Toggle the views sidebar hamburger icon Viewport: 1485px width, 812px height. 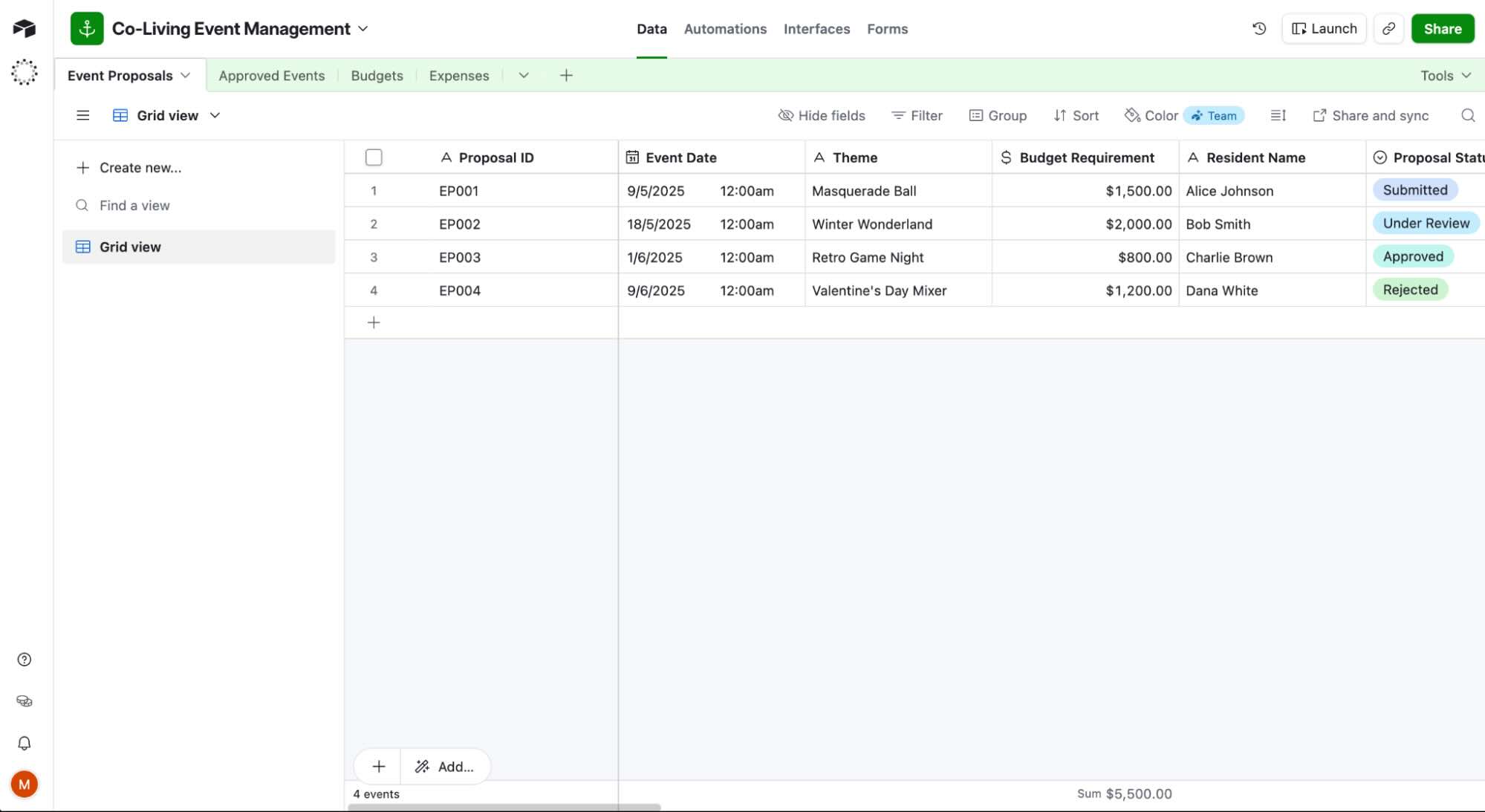(83, 115)
